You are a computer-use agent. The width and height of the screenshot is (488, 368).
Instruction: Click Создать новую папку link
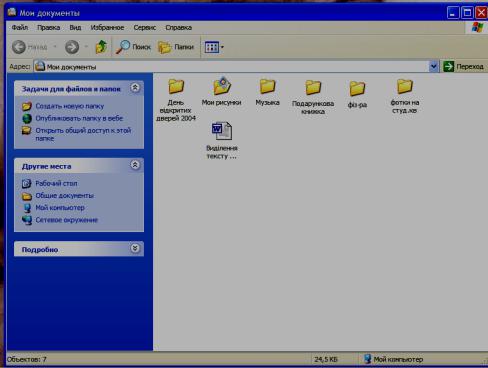pos(70,106)
